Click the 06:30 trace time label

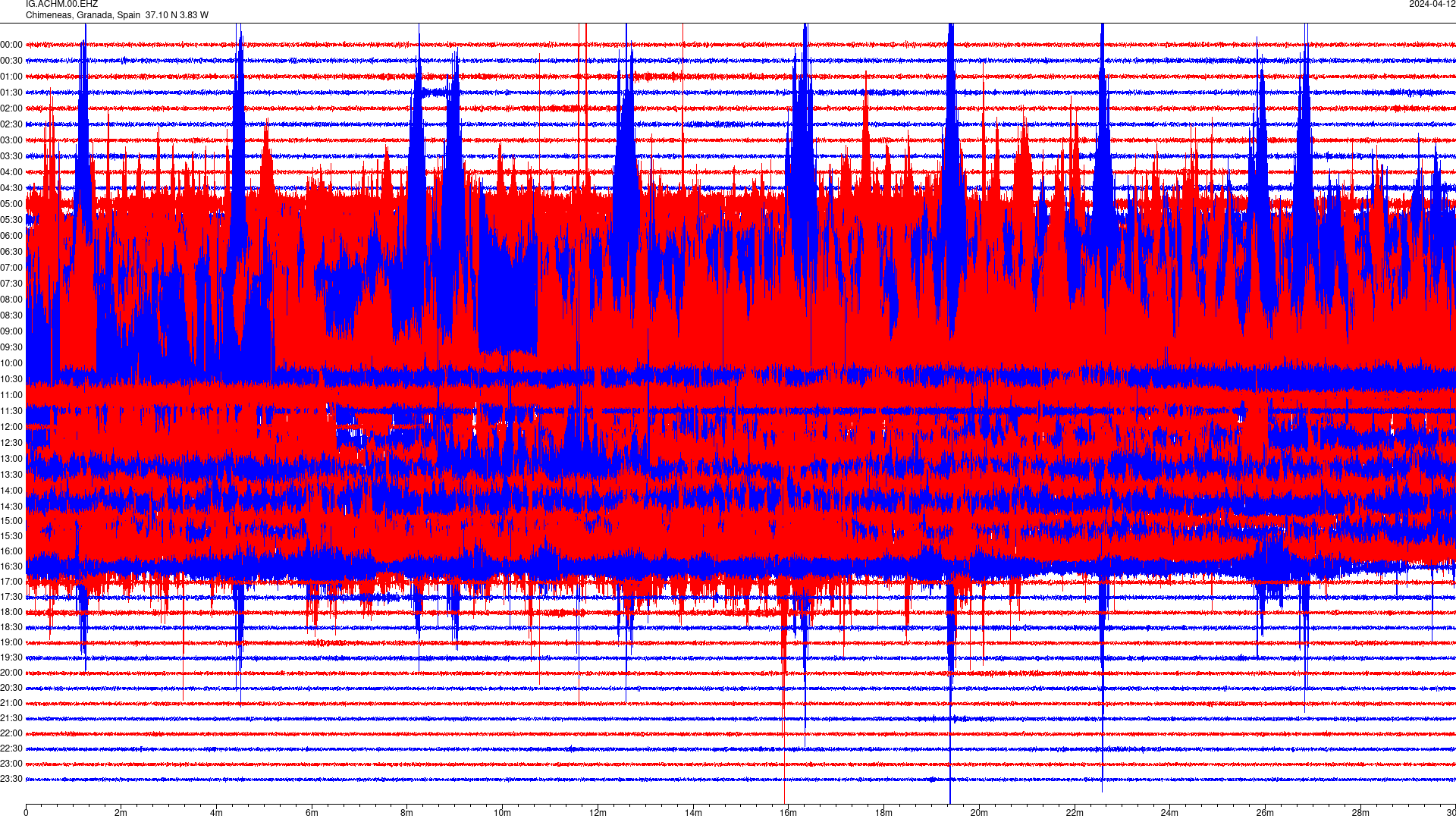(x=11, y=252)
